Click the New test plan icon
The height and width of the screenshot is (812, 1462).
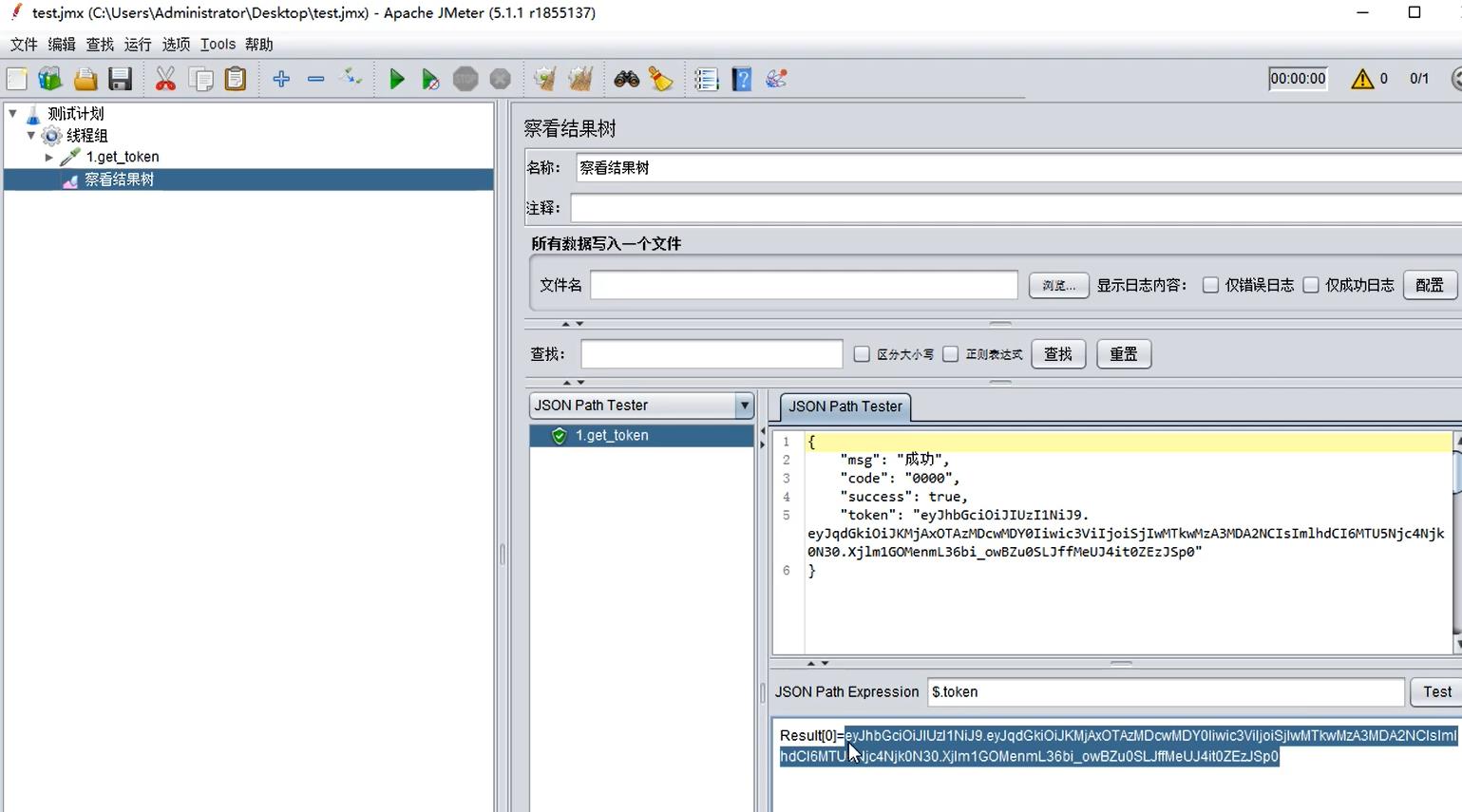pyautogui.click(x=17, y=79)
